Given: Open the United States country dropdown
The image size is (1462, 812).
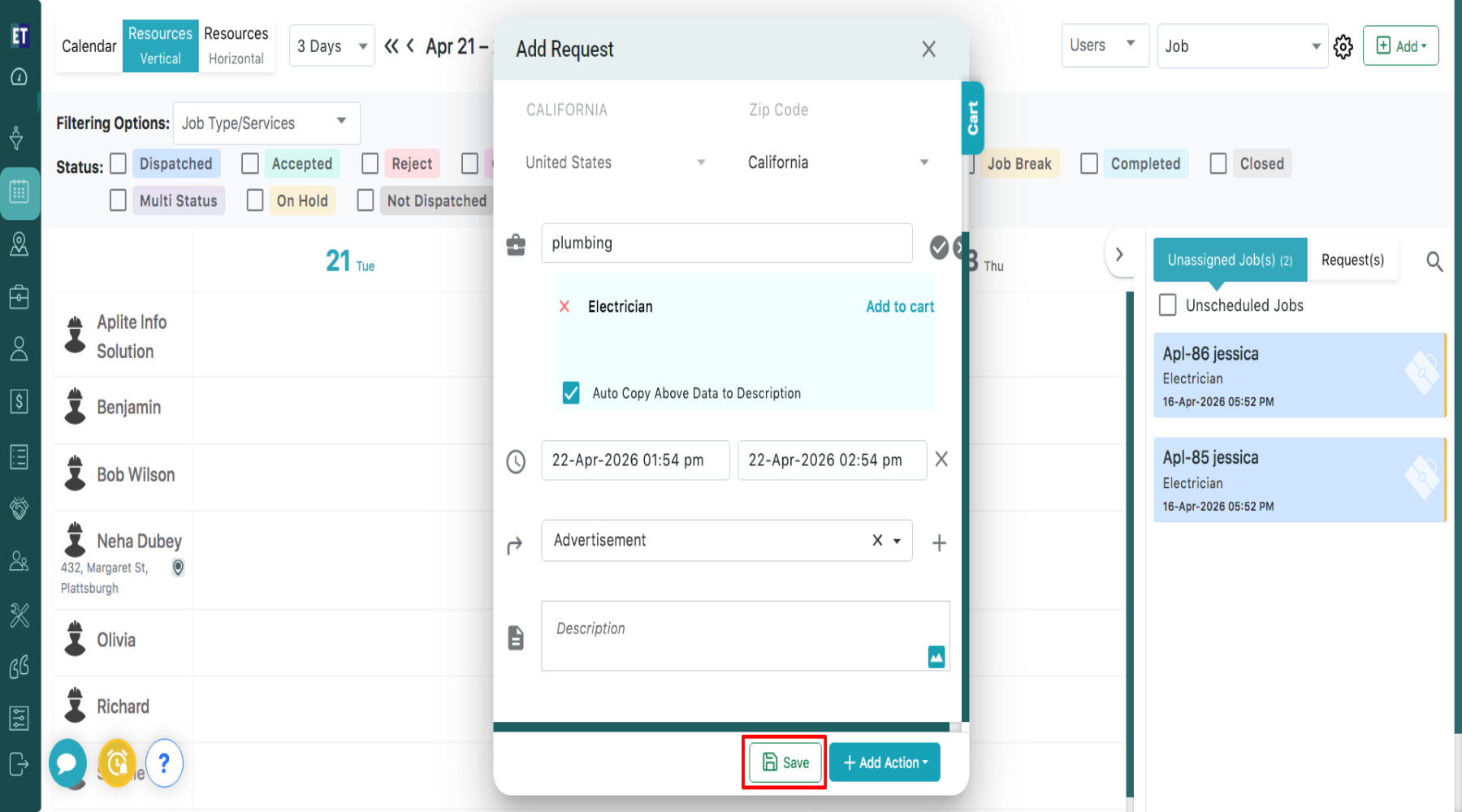Looking at the screenshot, I should tap(615, 162).
